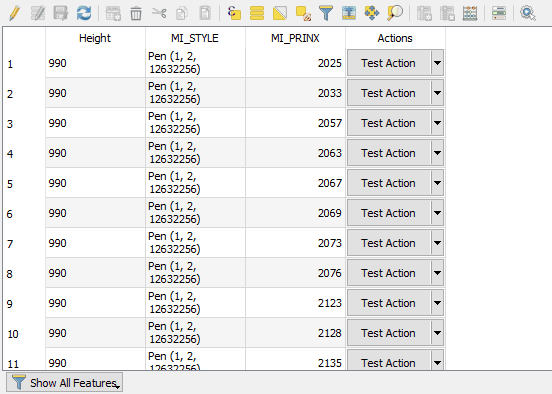
Task: Reload the table with the refresh arrows icon
Action: pos(84,13)
